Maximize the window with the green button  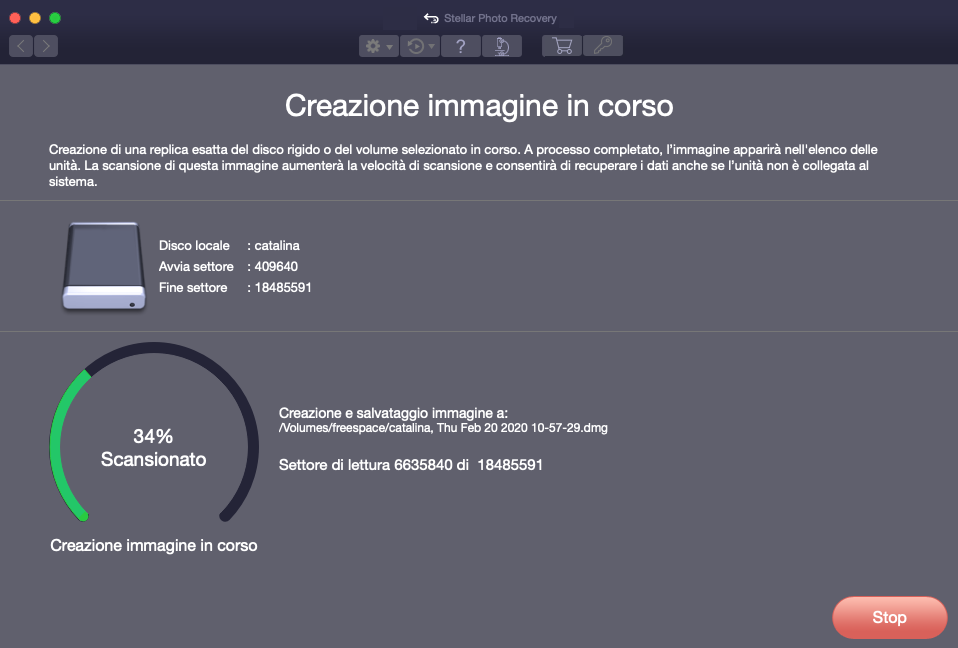55,18
